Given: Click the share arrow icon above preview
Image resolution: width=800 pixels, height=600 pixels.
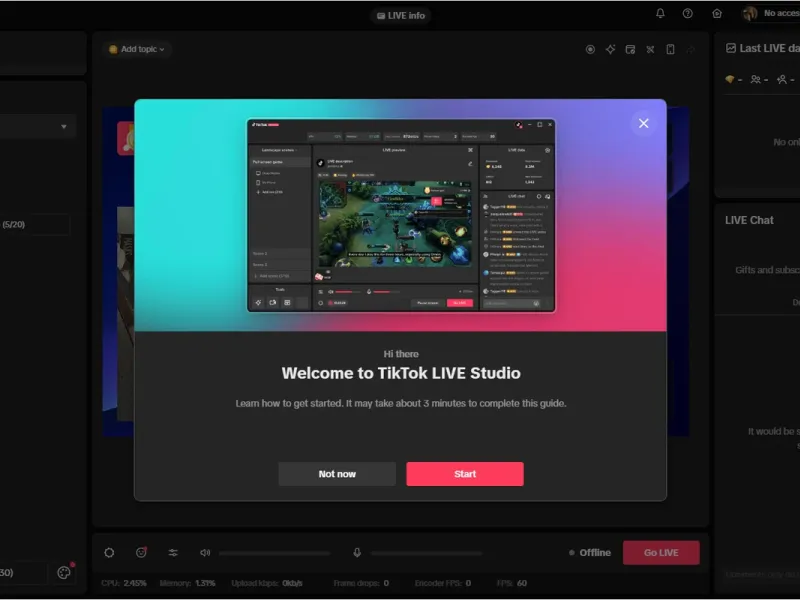Looking at the screenshot, I should click(690, 49).
